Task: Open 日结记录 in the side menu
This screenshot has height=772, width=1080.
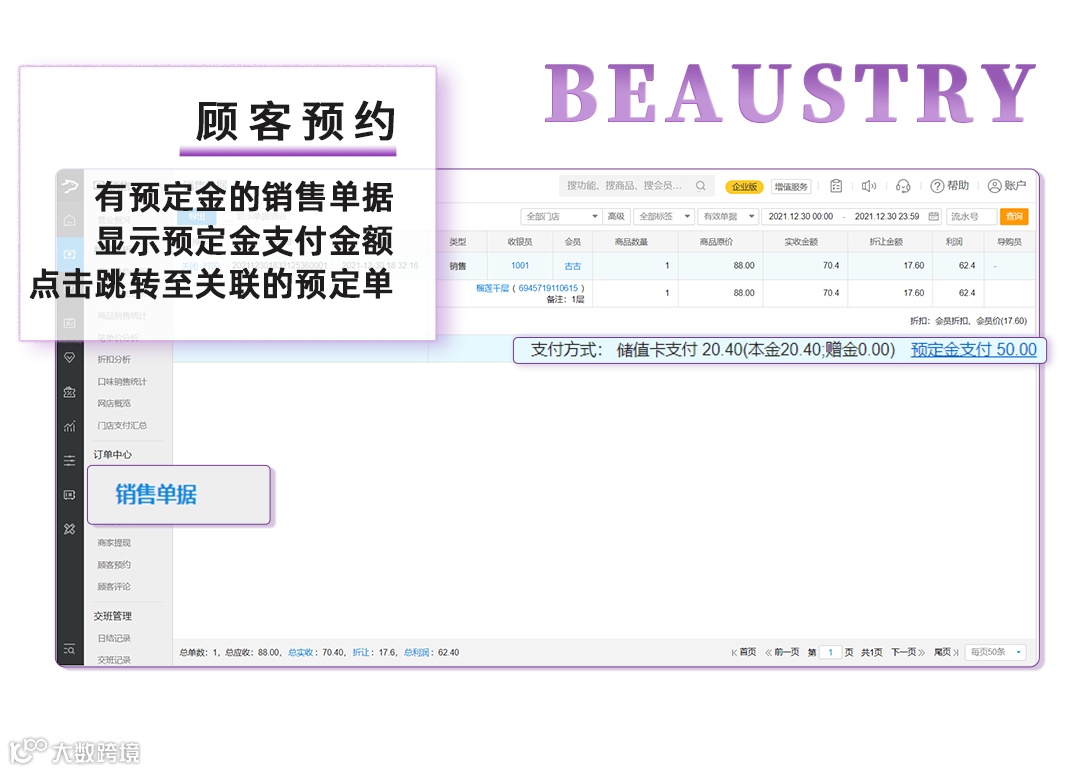Action: tap(114, 638)
